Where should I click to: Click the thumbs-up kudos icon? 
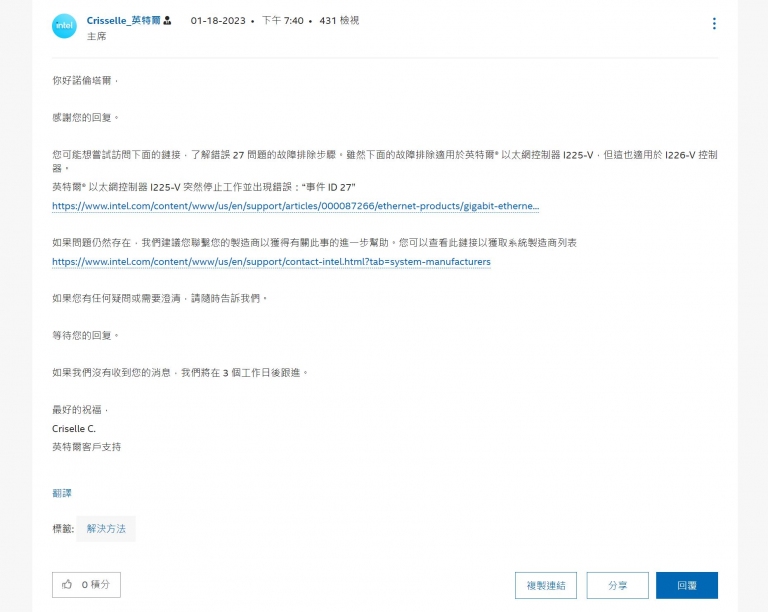(x=67, y=584)
